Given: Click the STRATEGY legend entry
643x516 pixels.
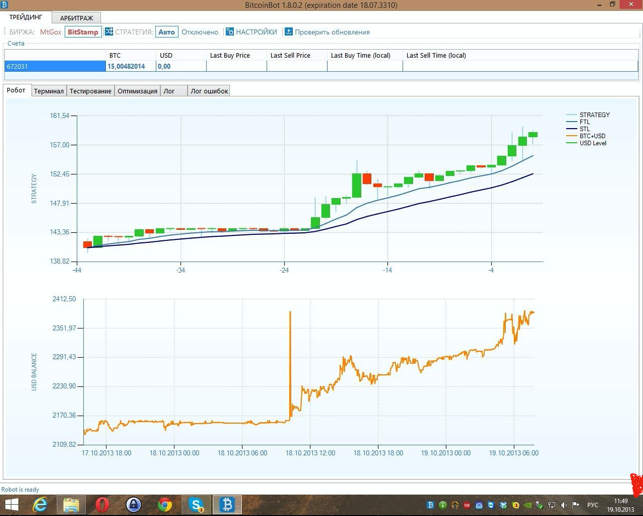Looking at the screenshot, I should point(588,115).
